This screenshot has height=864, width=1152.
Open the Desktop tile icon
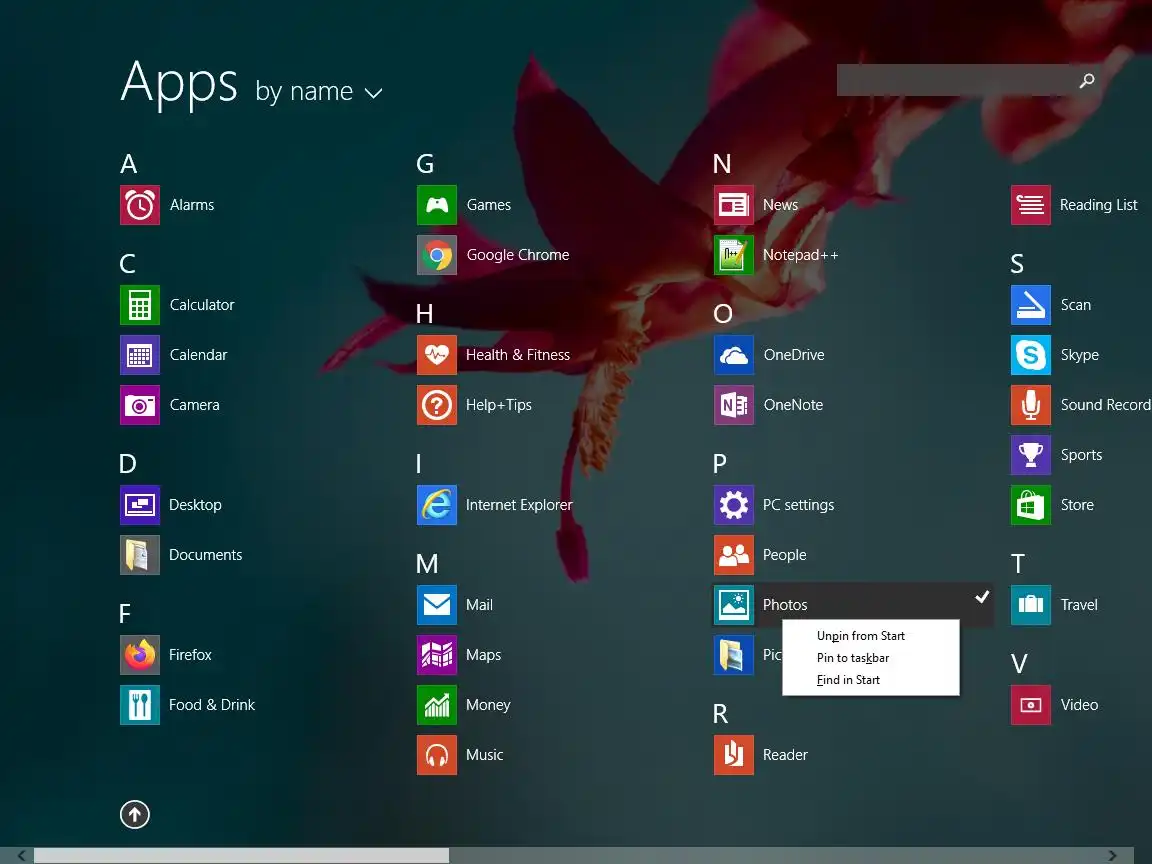[140, 505]
